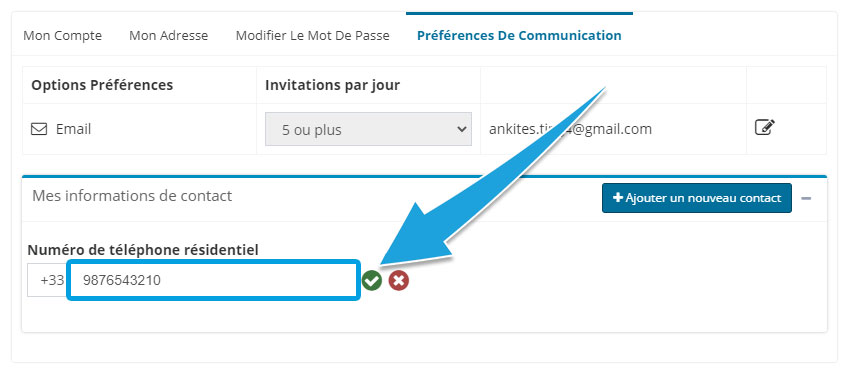Collapse the Mes informations de contact panel
853x371 pixels.
(806, 199)
